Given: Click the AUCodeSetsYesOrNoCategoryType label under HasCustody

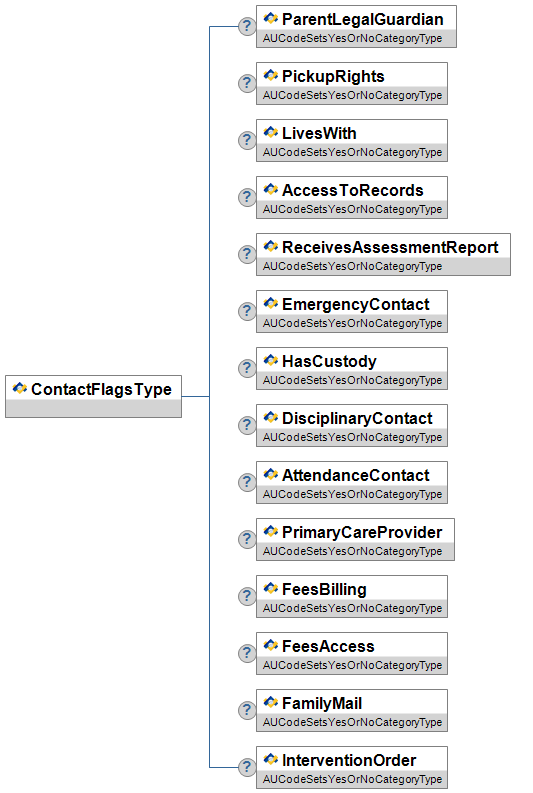Looking at the screenshot, I should (x=352, y=380).
